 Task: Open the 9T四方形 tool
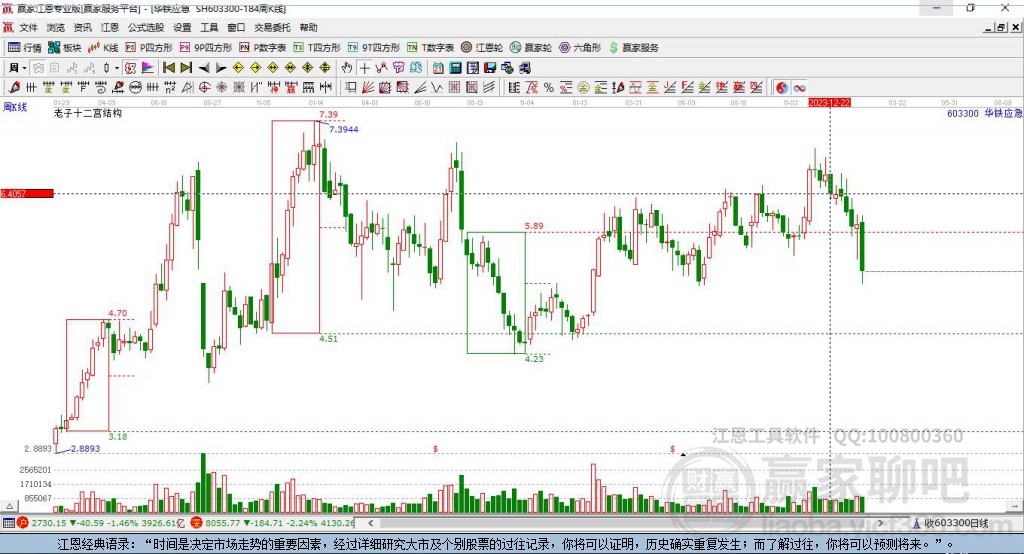(374, 48)
